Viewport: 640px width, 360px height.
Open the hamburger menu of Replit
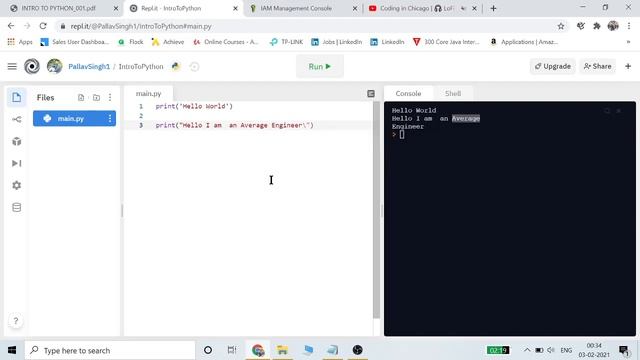pyautogui.click(x=12, y=66)
